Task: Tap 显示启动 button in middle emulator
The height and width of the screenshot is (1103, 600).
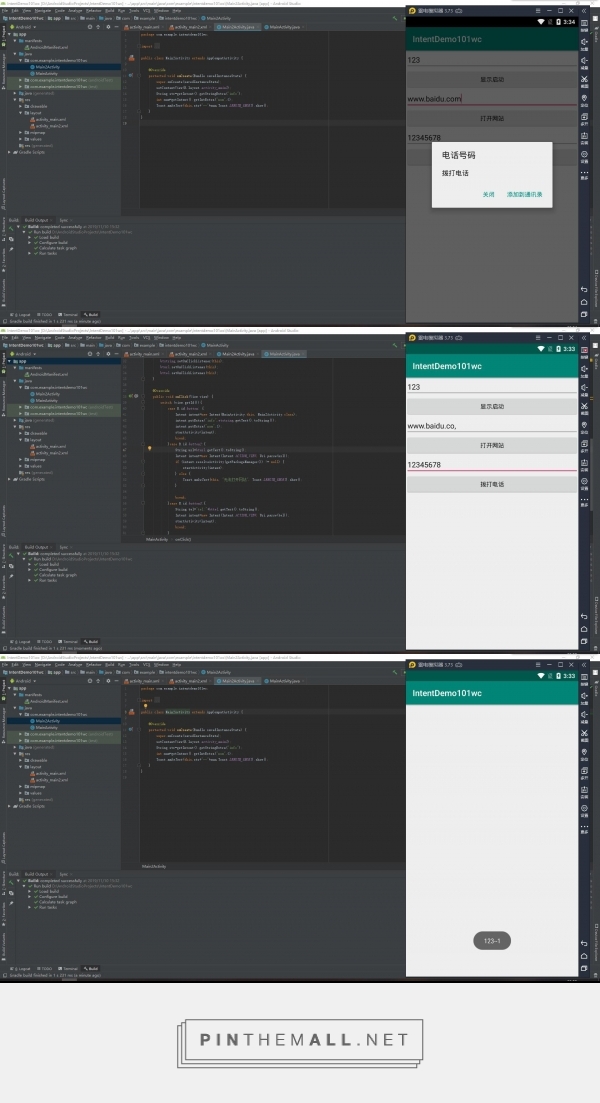Action: [x=492, y=407]
